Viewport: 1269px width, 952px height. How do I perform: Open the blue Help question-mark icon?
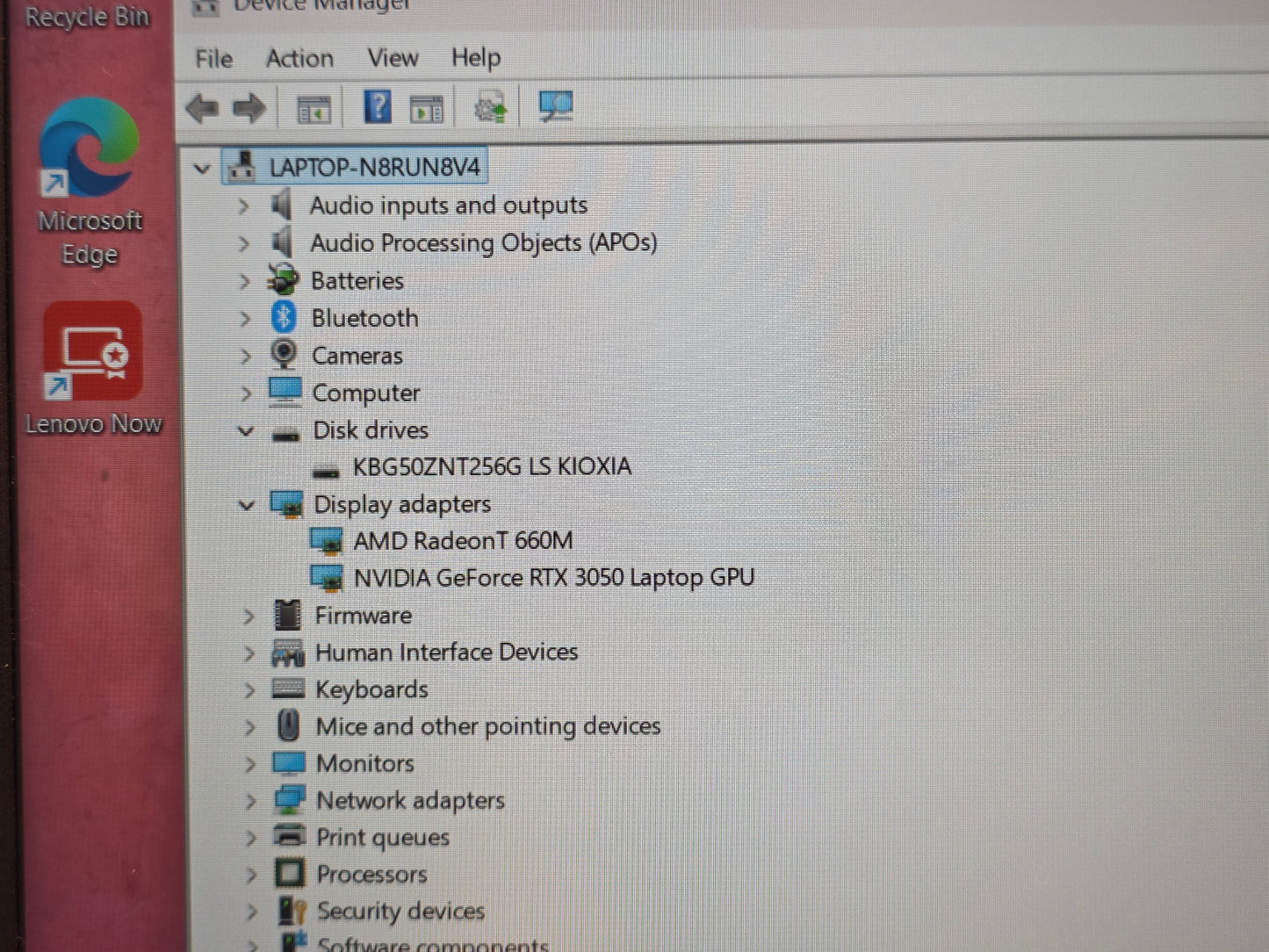point(378,107)
